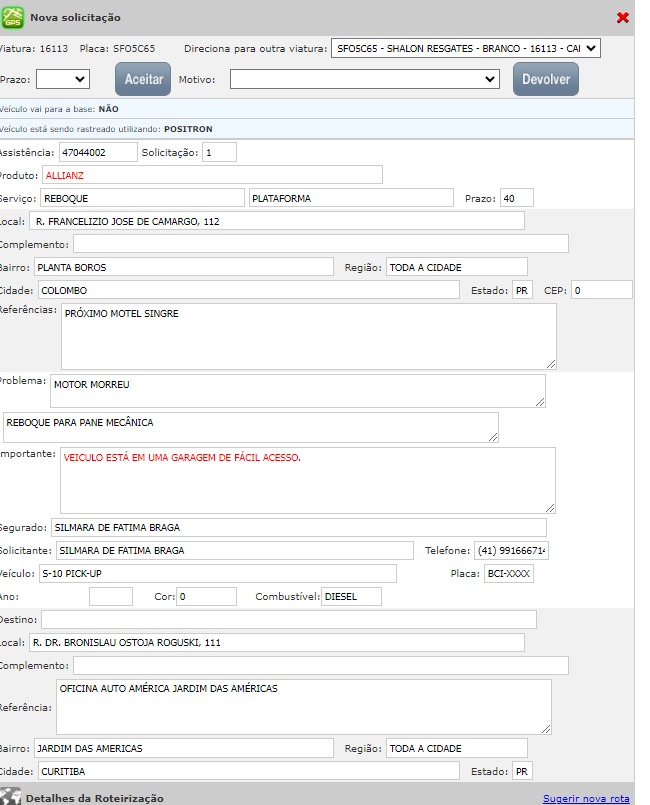
Task: Close the Nova solicitação dialog with red X
Action: pos(623,17)
